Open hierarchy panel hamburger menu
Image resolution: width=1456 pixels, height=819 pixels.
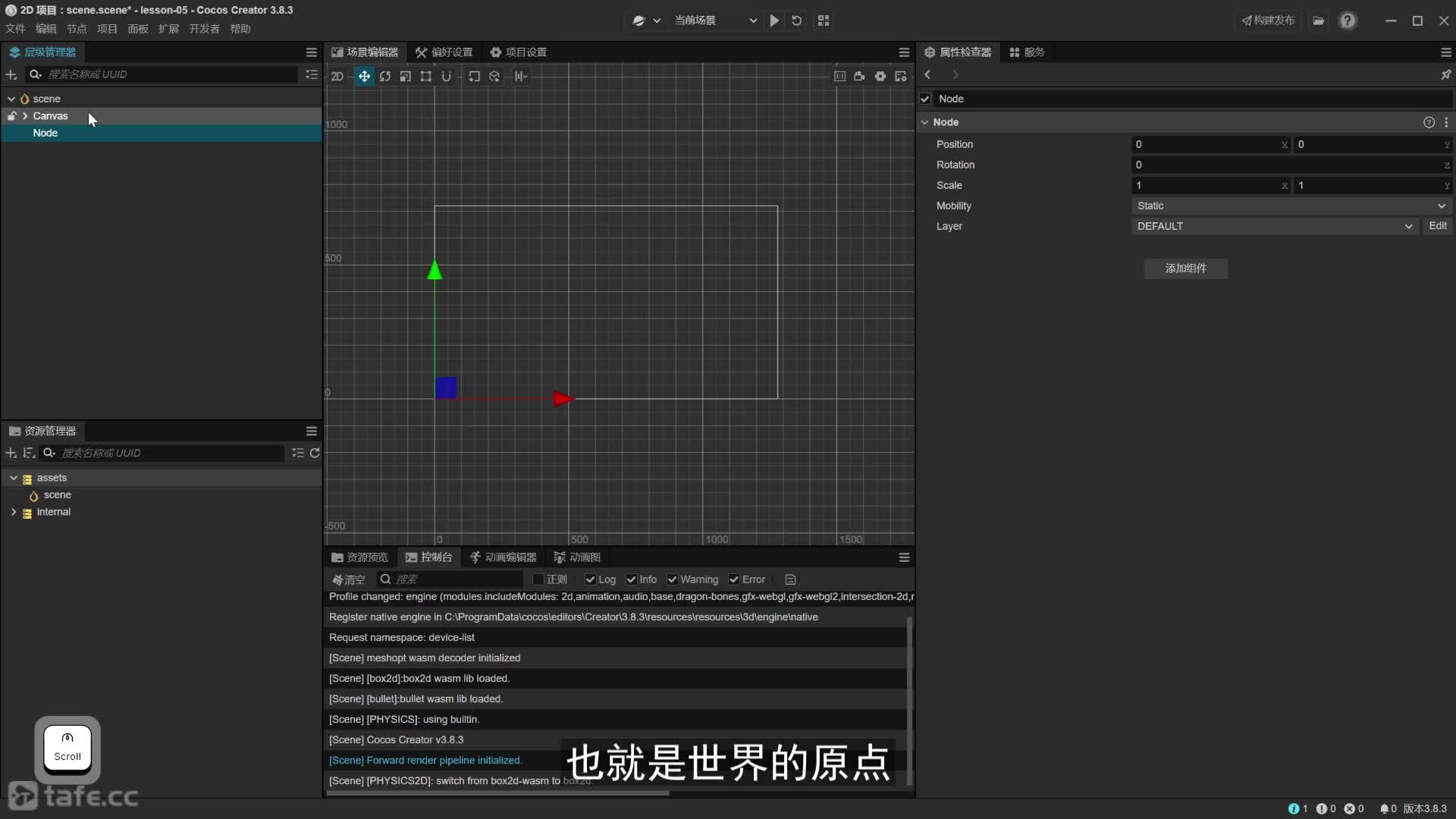[312, 52]
